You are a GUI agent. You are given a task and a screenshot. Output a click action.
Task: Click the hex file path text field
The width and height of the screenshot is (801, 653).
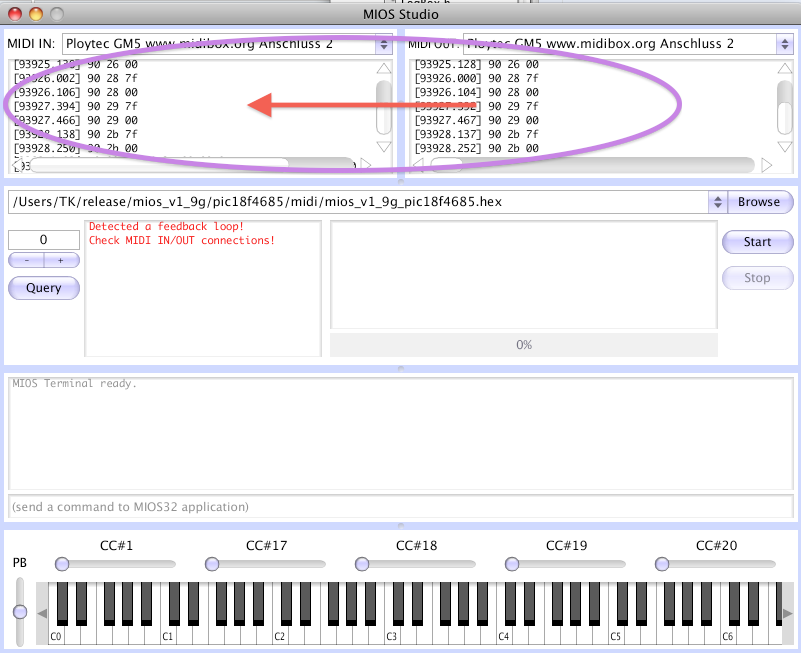[359, 202]
